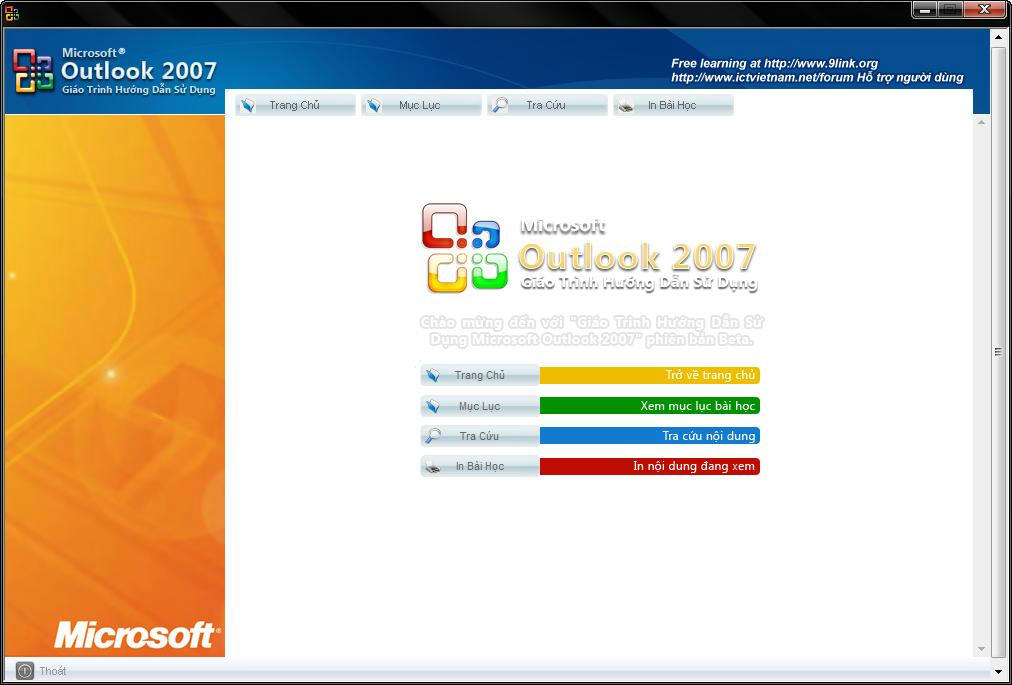
Task: Click the large Office logo in center content
Action: pyautogui.click(x=464, y=248)
